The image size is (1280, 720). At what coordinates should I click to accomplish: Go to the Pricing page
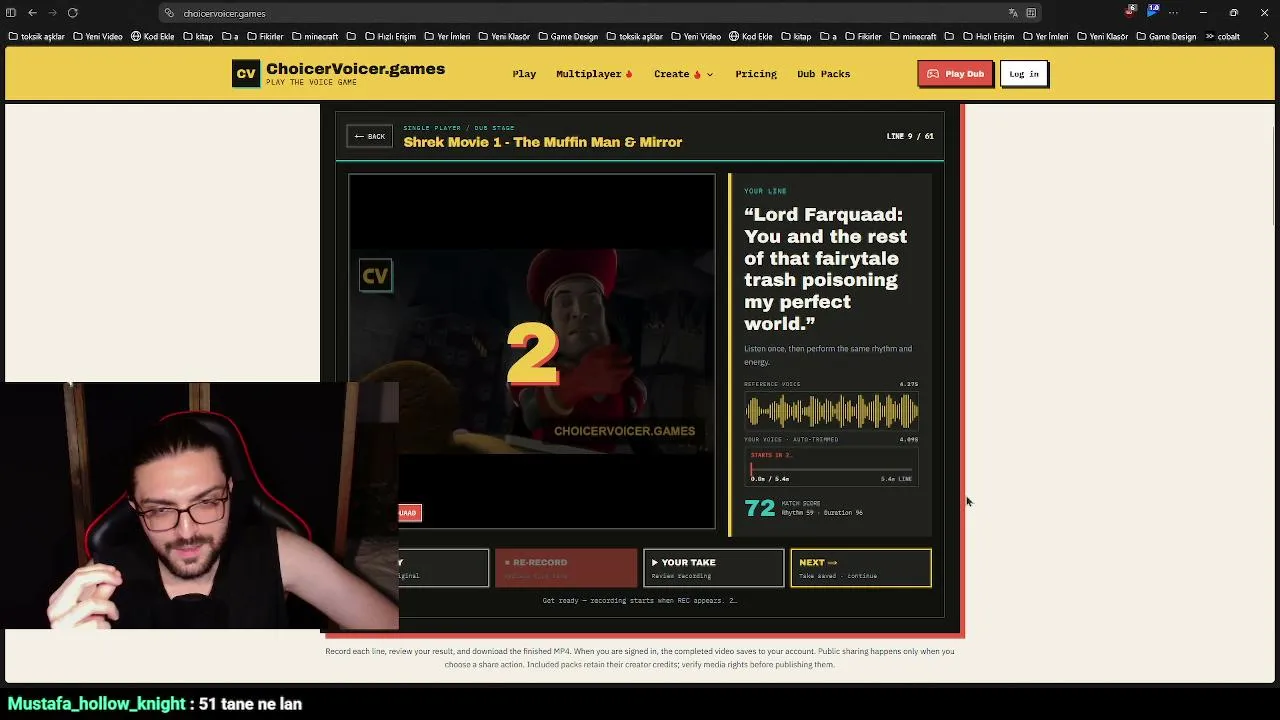(756, 74)
